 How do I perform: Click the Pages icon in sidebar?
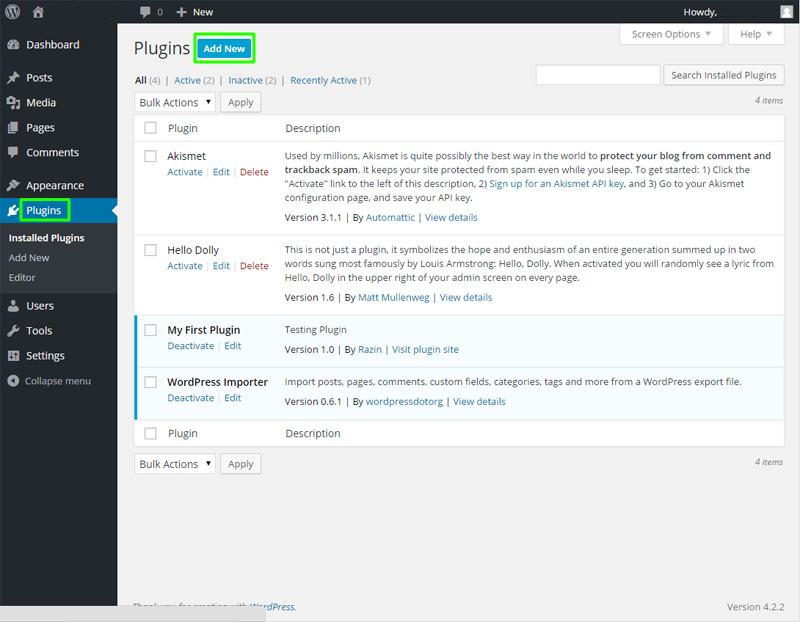(x=13, y=128)
